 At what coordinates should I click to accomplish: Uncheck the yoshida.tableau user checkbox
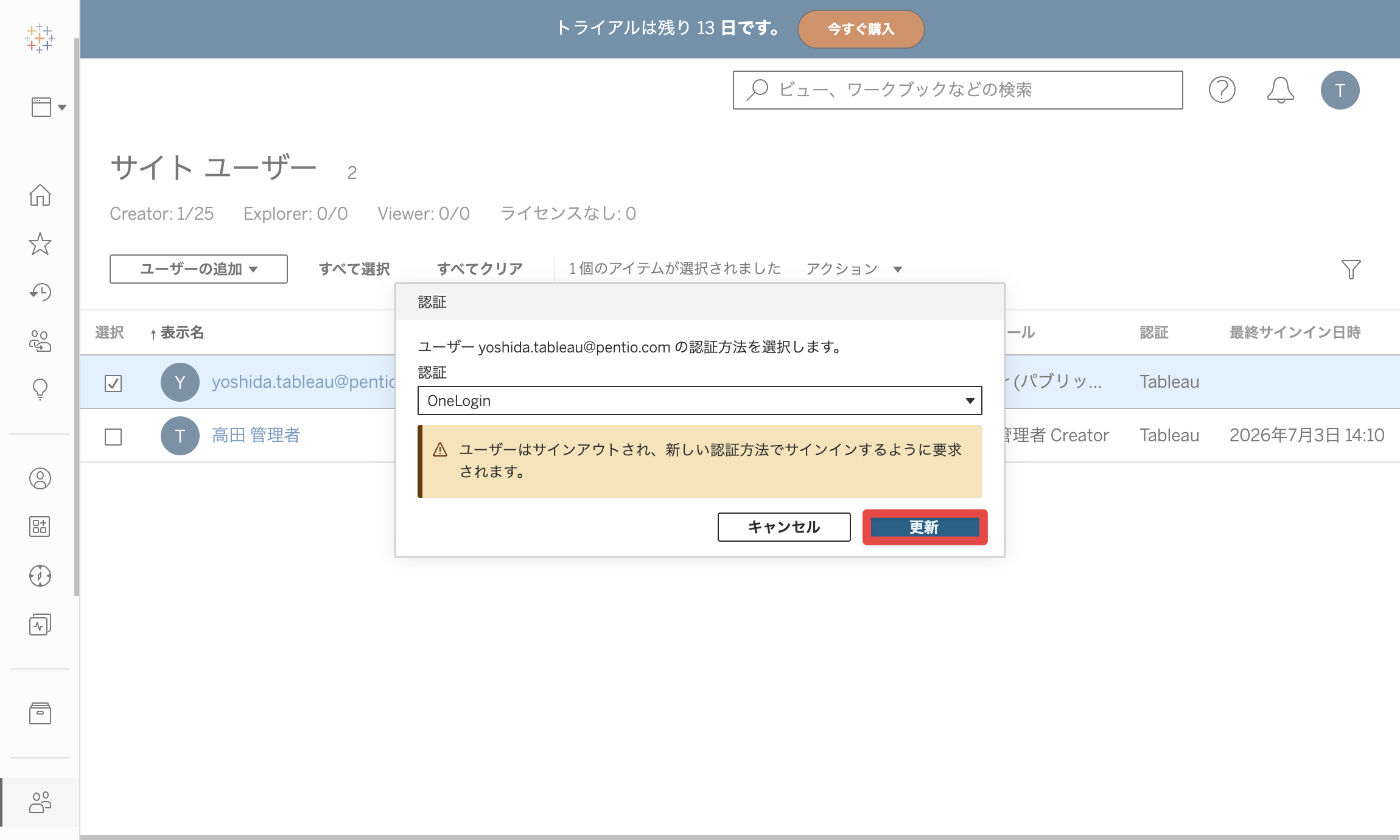113,383
